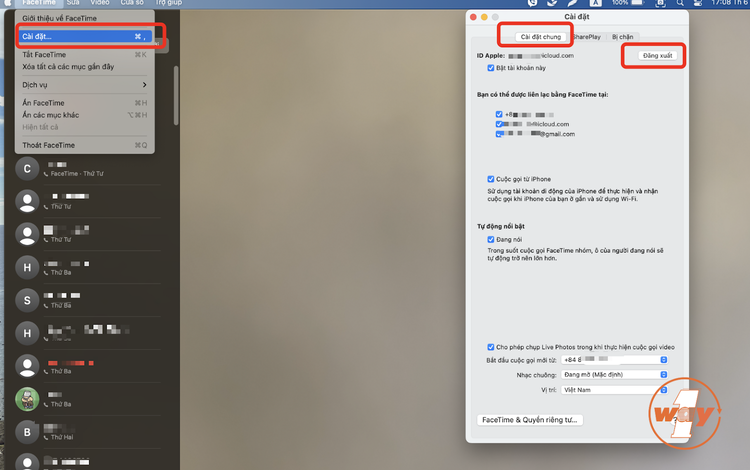The image size is (750, 470).
Task: Select the missed call with red name
Action: (88, 366)
